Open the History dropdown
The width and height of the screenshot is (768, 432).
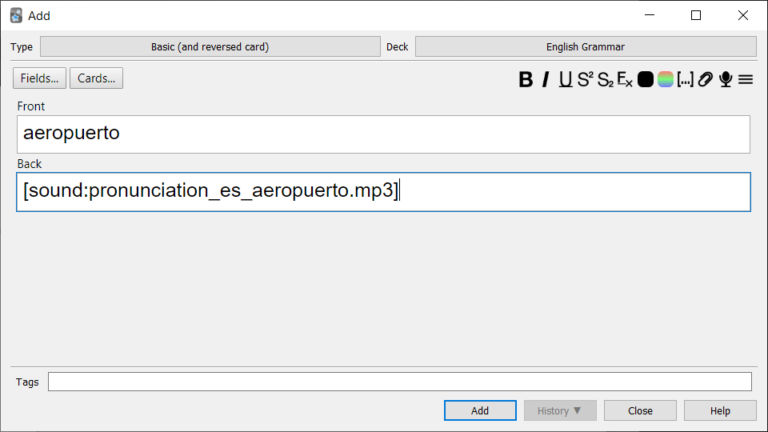pyautogui.click(x=560, y=411)
